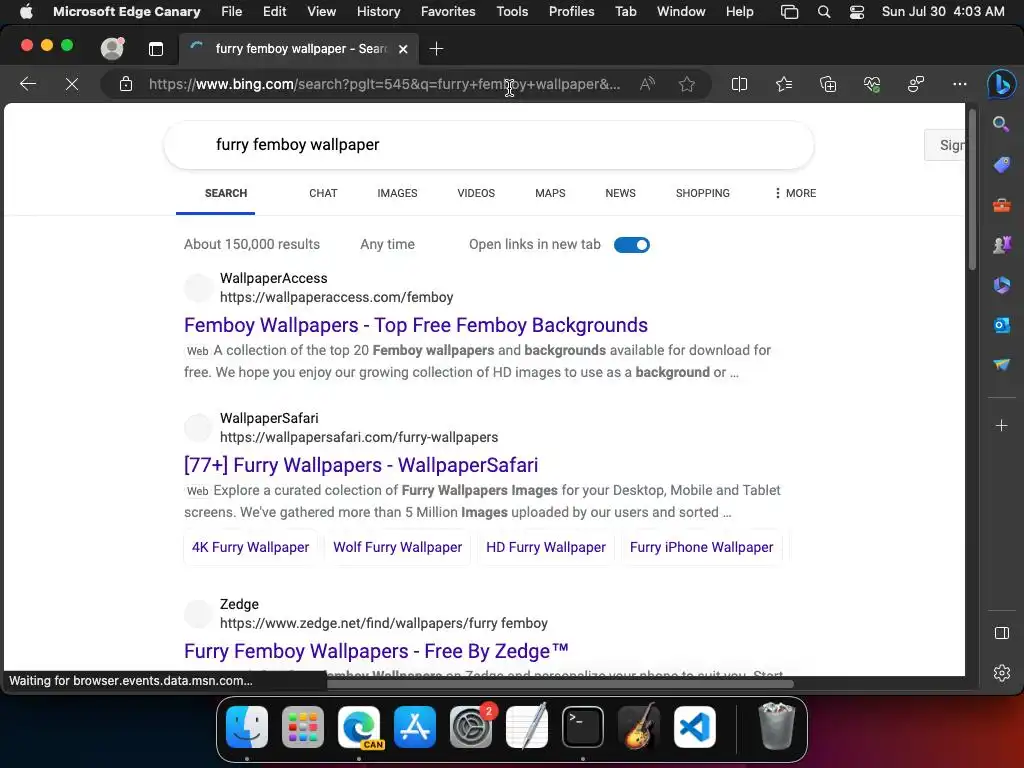Open the Bing Copilot sidebar button
Image resolution: width=1024 pixels, height=768 pixels.
pos(1002,84)
